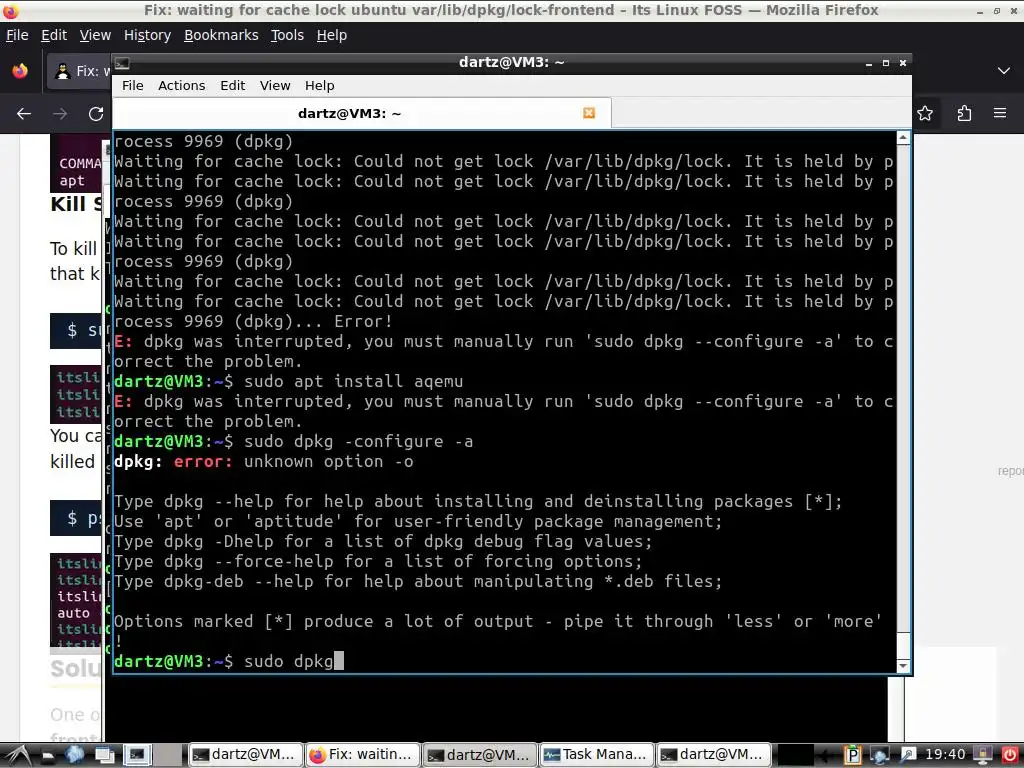Click the yellow P tray icon

click(x=852, y=755)
